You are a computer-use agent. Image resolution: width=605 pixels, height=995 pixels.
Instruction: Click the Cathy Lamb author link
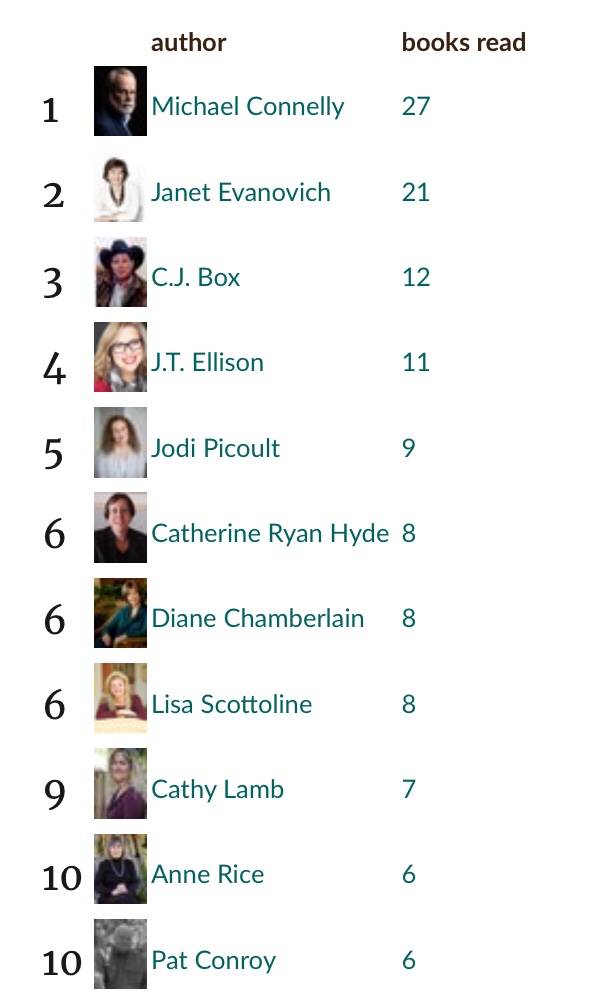[218, 789]
